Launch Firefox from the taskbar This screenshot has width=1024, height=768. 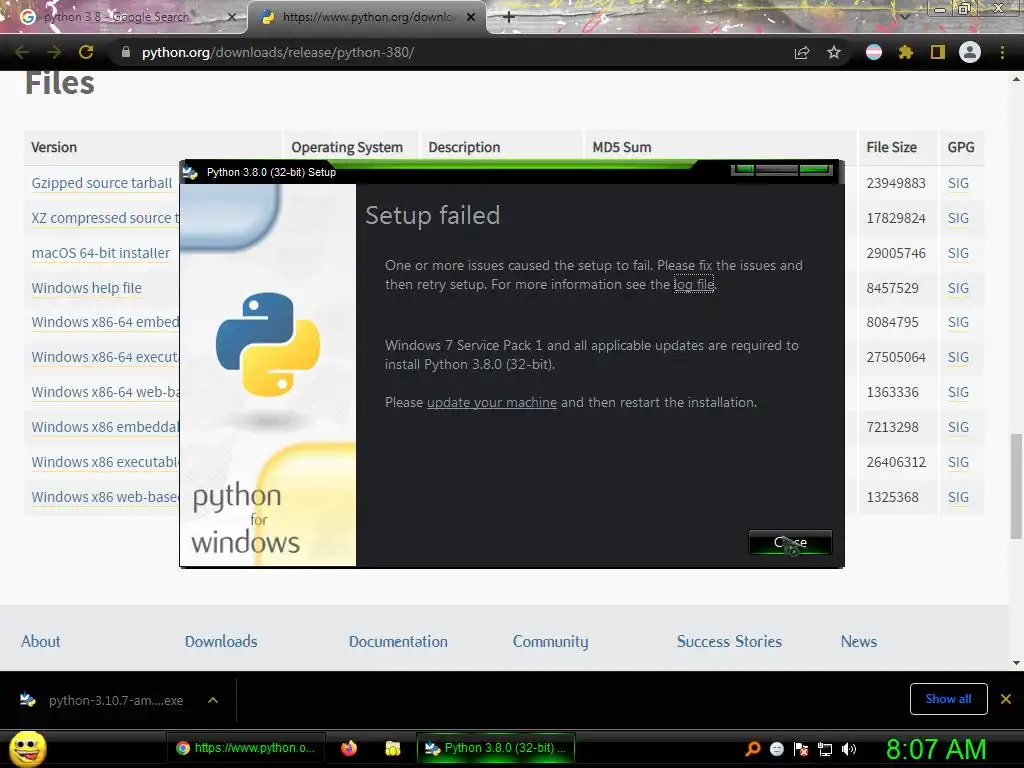click(349, 748)
